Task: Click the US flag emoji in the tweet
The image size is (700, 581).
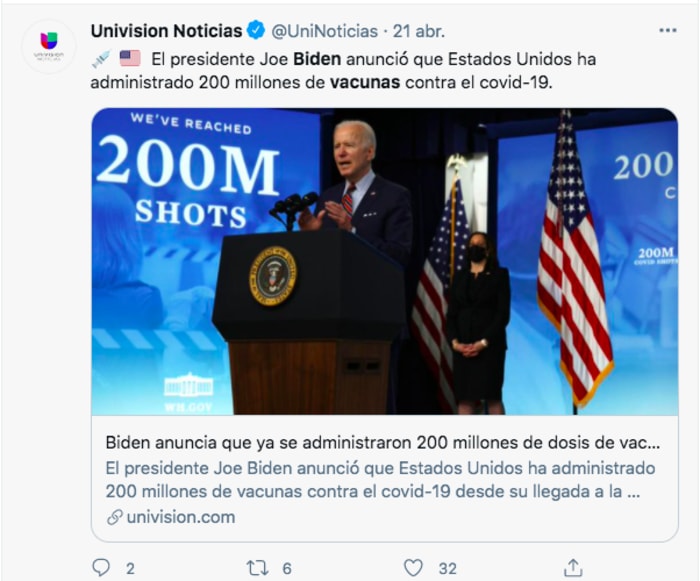Action: 130,58
